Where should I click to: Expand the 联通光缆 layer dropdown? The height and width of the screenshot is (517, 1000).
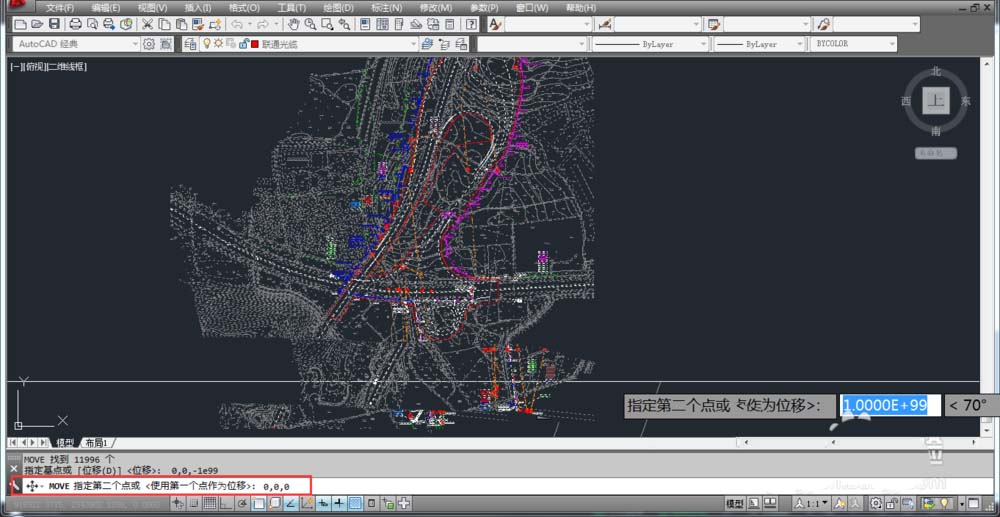pyautogui.click(x=413, y=44)
